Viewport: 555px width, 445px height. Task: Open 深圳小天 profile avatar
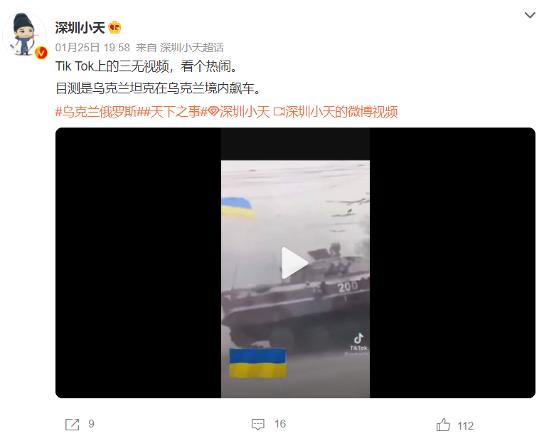(24, 34)
